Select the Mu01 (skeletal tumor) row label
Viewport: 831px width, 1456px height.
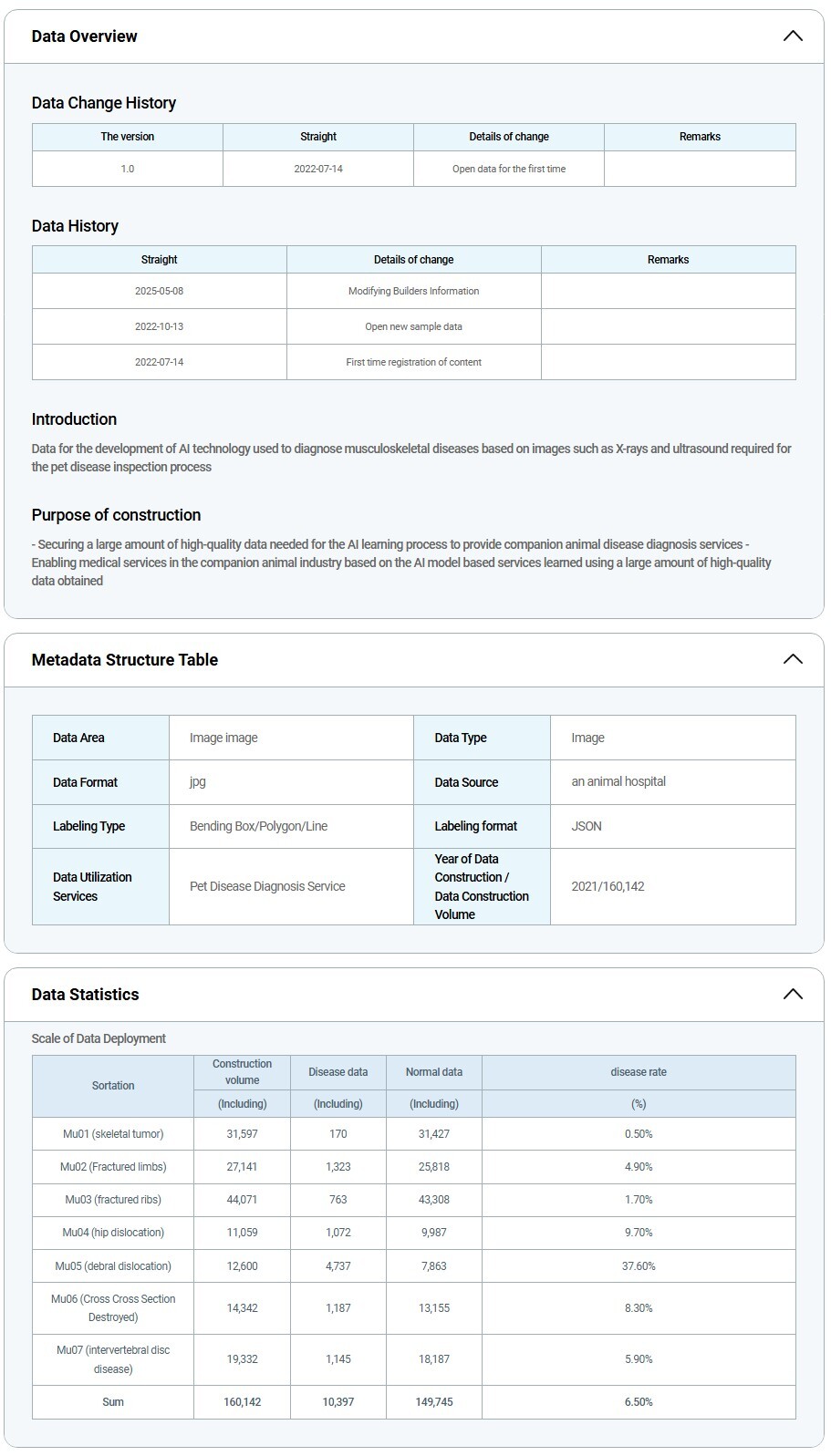(113, 1134)
